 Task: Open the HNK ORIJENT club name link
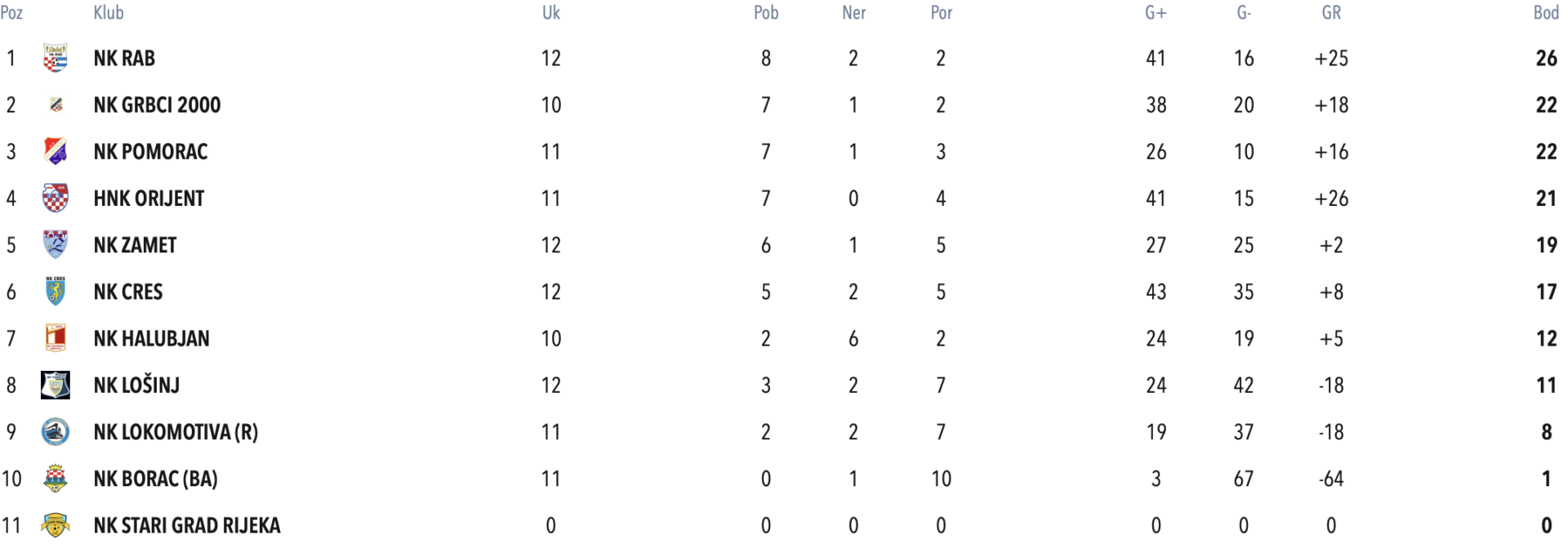pos(149,198)
